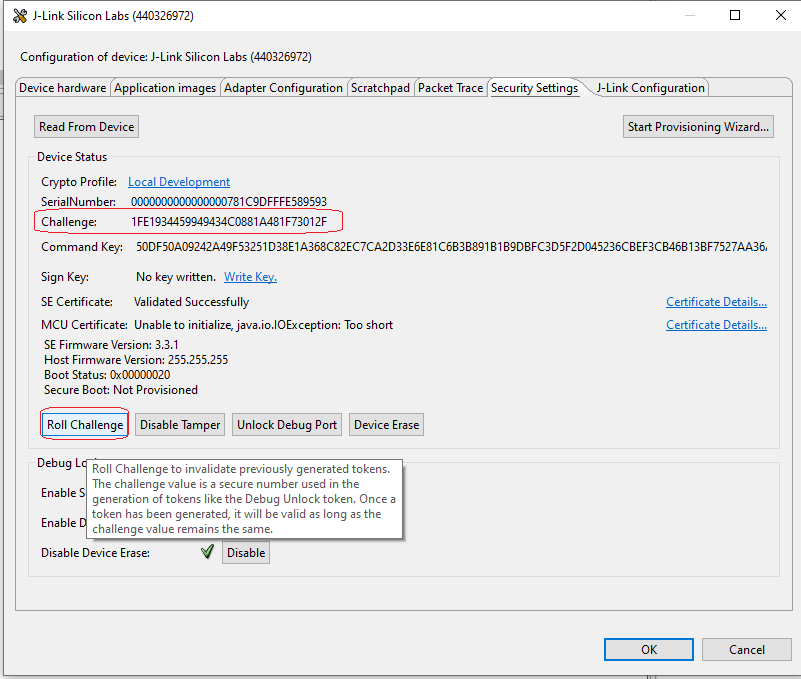Image resolution: width=801 pixels, height=679 pixels.
Task: Click Disable next to Disable Device Erase
Action: pos(245,553)
